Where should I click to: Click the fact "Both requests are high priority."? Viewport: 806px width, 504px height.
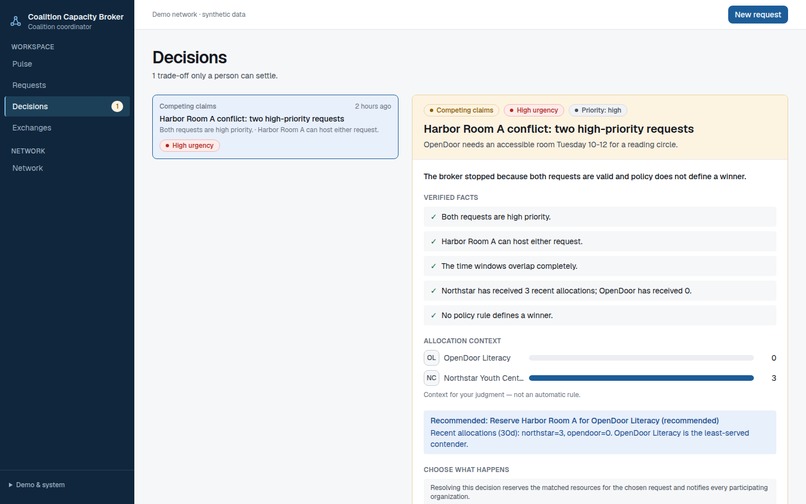coord(599,217)
